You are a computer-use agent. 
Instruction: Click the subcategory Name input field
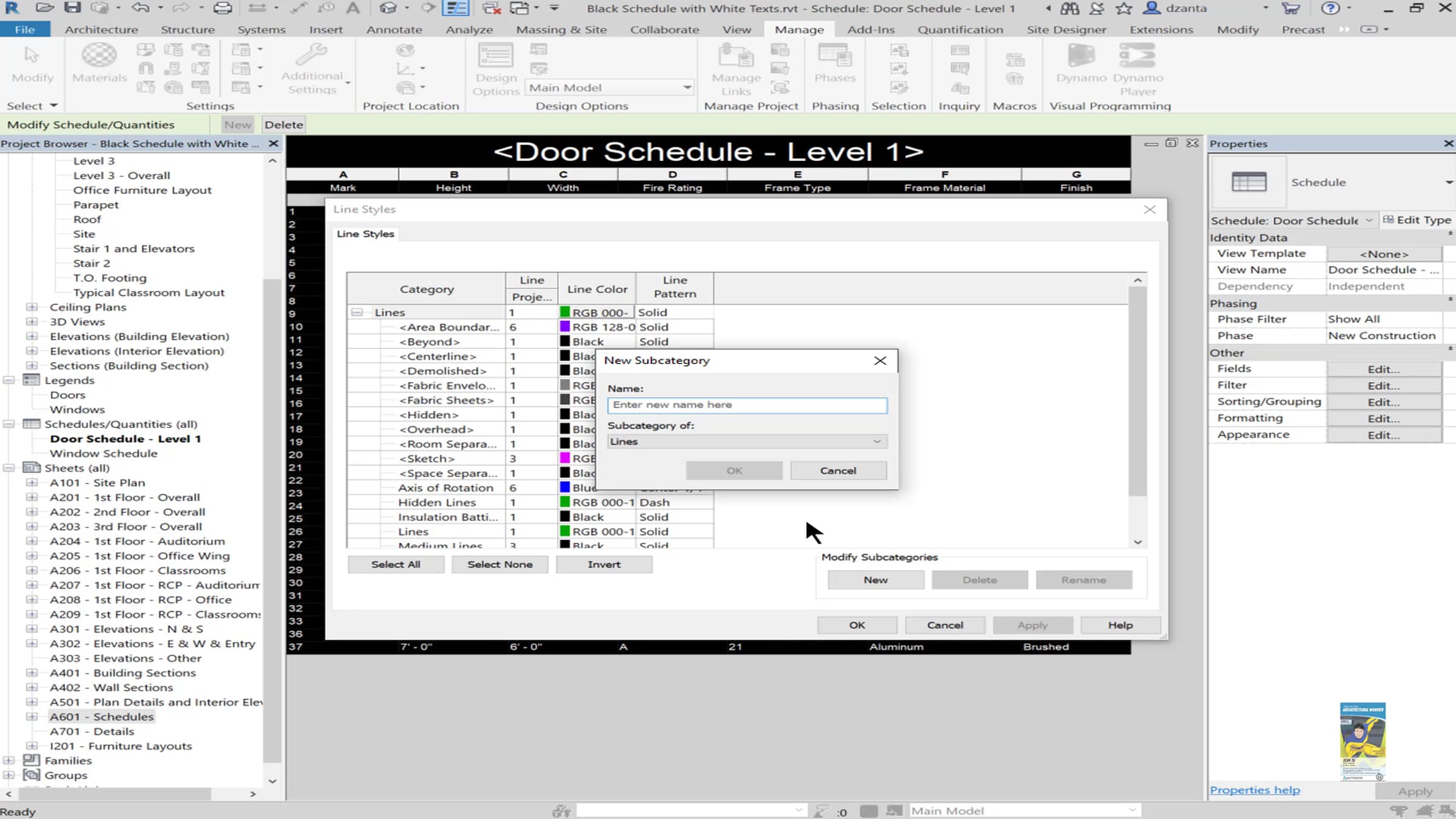[747, 405]
